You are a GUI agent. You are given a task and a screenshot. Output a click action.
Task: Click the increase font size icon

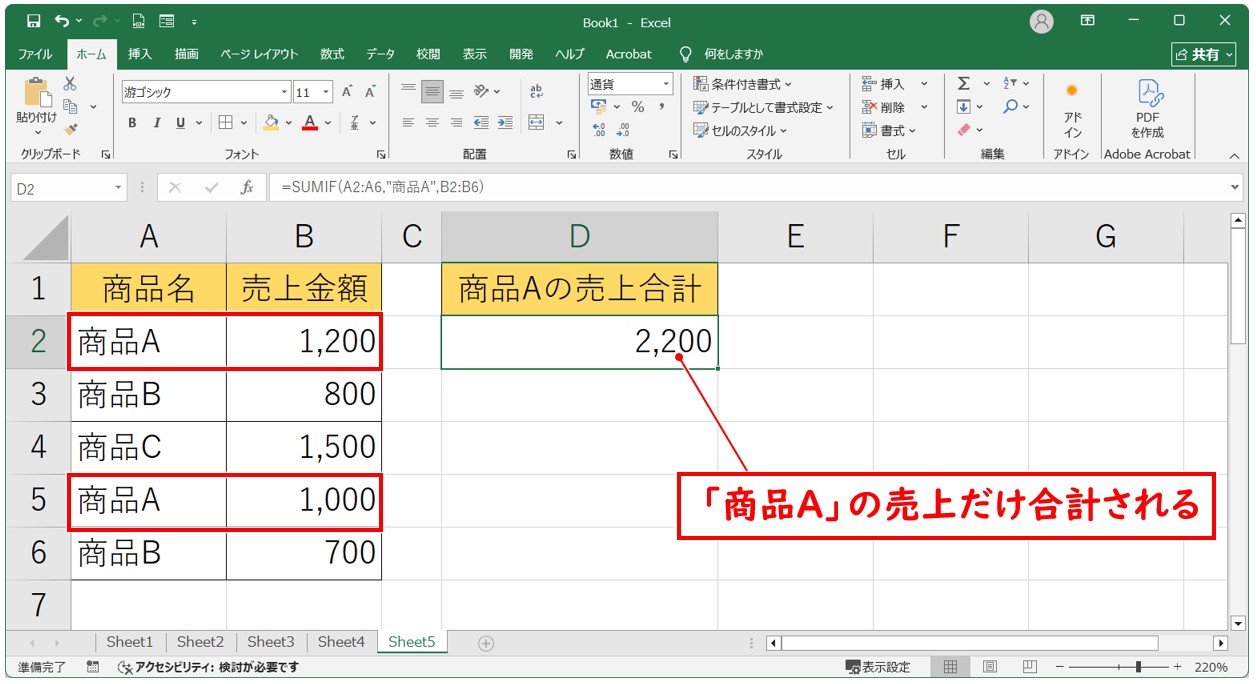point(347,92)
